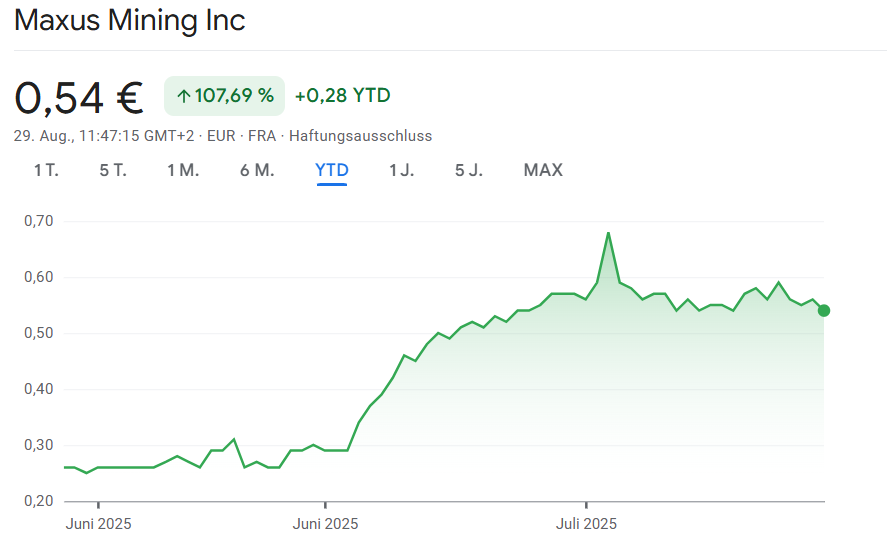The height and width of the screenshot is (542, 887).
Task: Click the 0,54 € price value
Action: [x=79, y=98]
